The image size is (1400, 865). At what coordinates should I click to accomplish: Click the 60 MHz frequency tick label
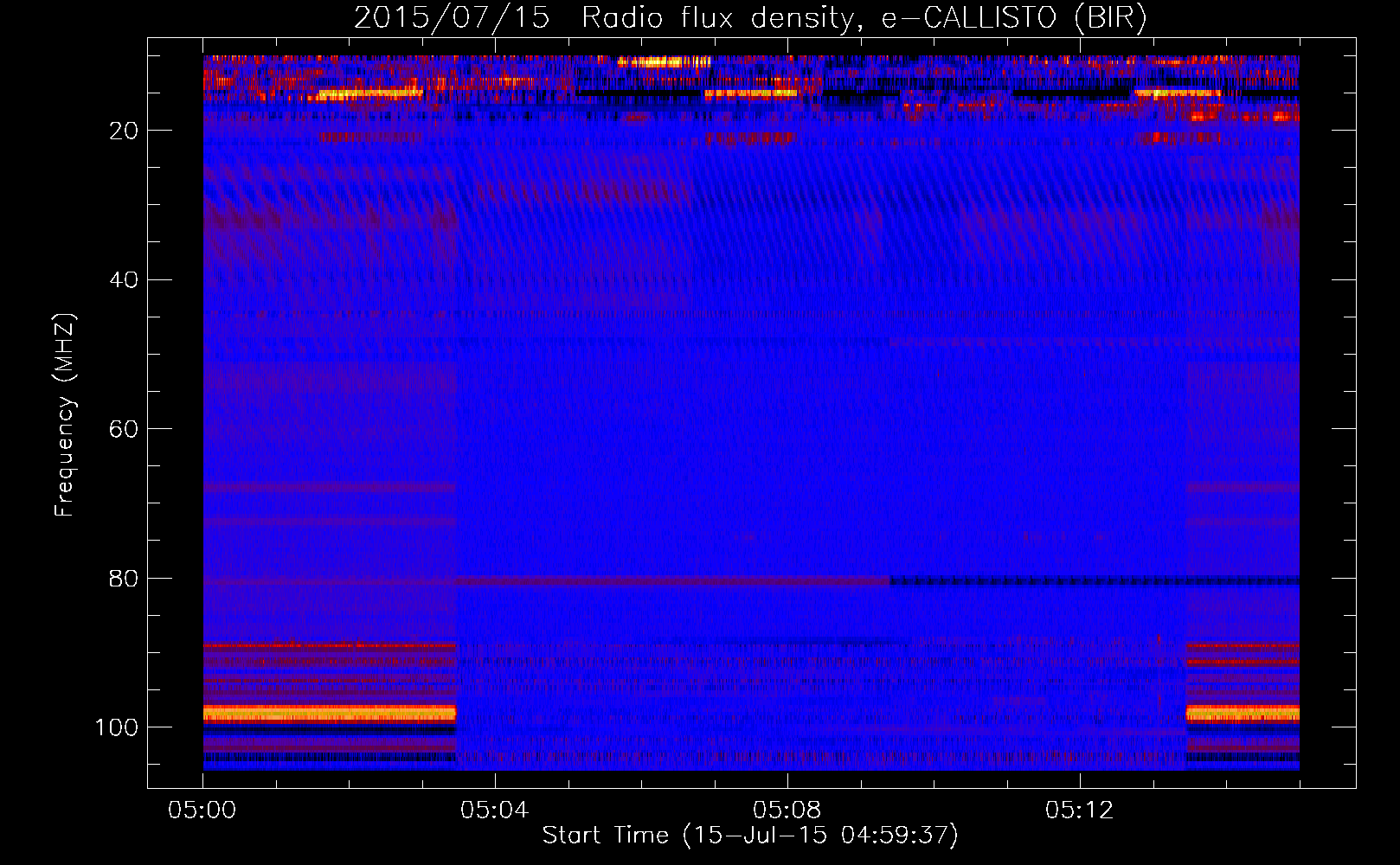point(124,429)
